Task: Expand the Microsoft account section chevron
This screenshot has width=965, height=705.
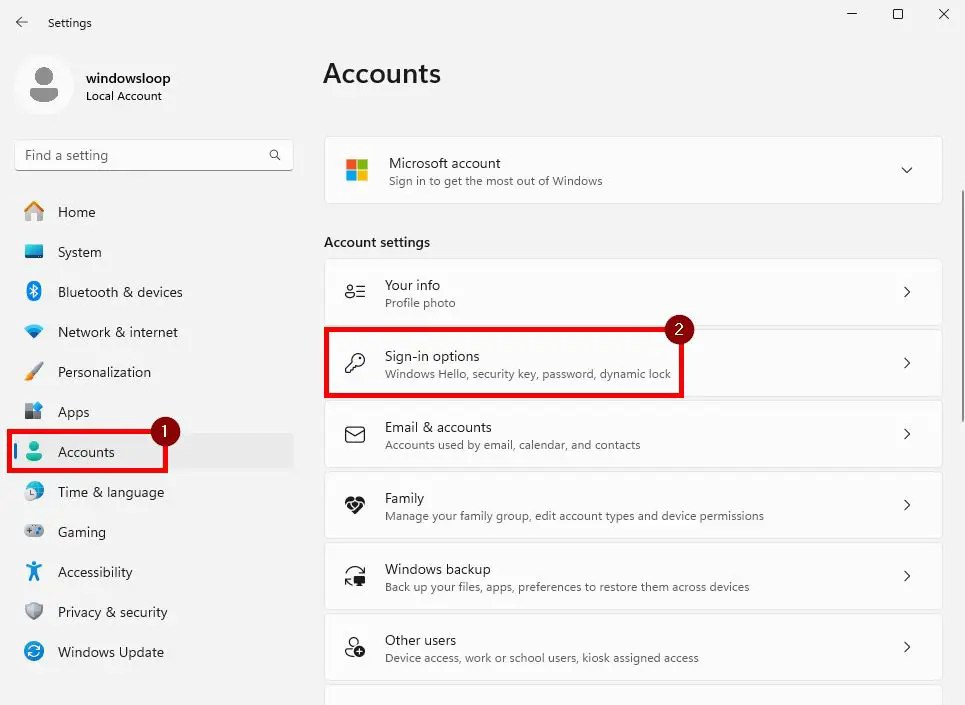Action: (x=907, y=170)
